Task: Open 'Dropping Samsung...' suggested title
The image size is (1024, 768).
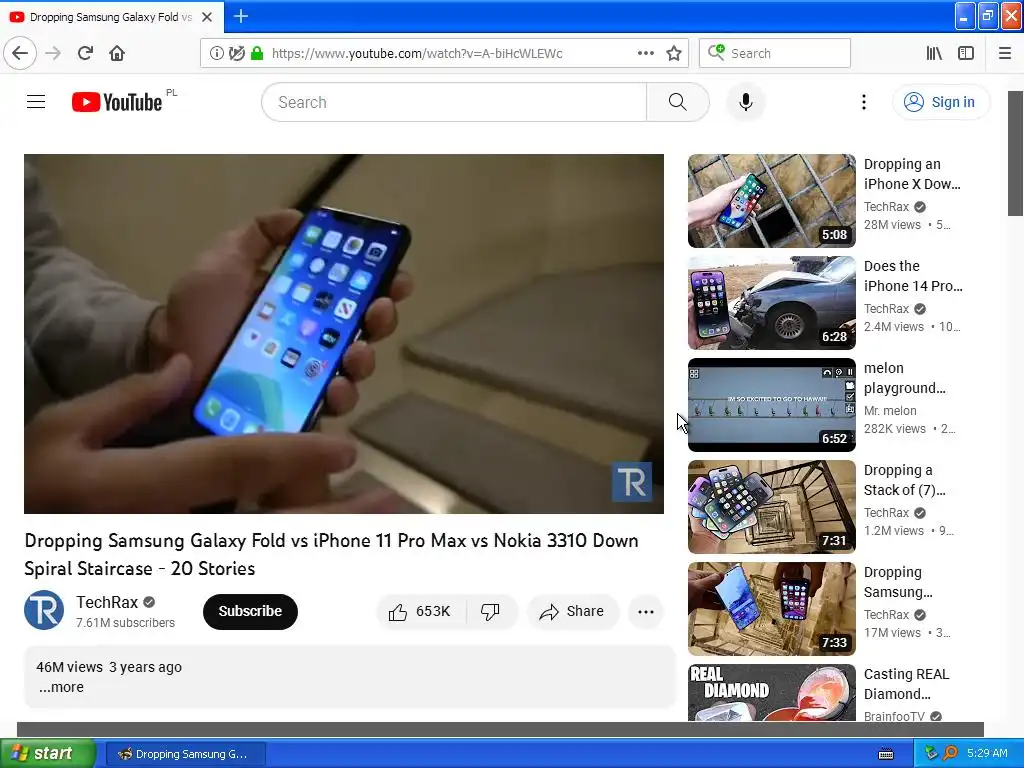Action: [898, 581]
